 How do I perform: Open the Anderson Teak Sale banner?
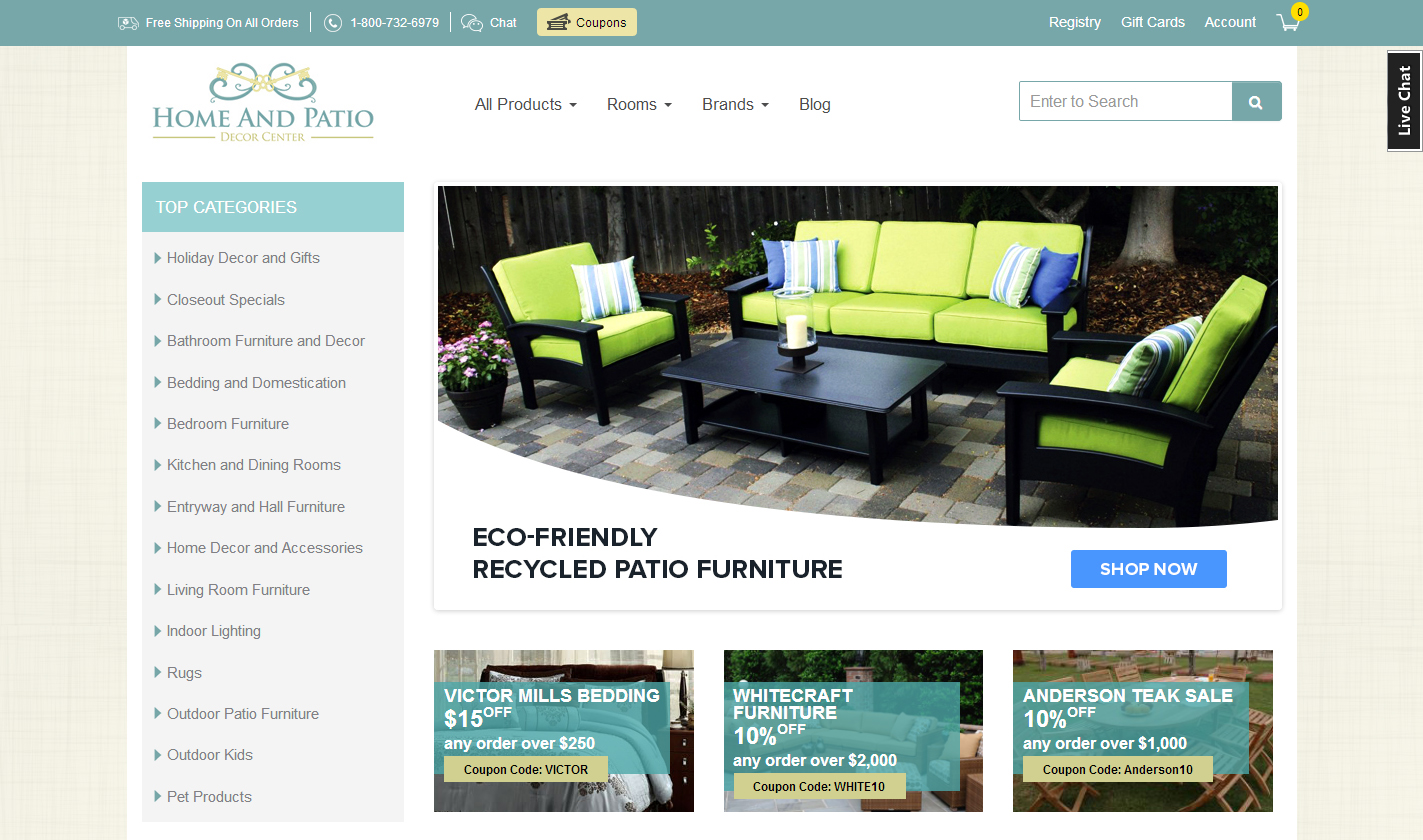(1143, 731)
